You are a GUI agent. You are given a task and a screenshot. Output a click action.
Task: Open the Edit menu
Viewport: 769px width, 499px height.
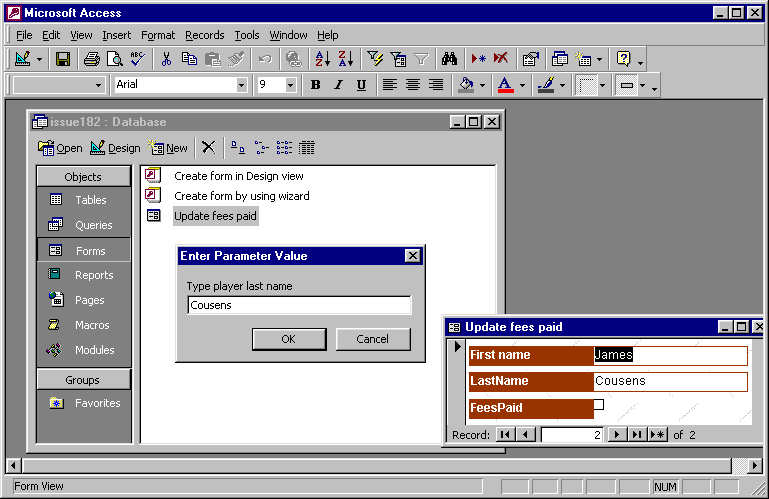point(51,35)
